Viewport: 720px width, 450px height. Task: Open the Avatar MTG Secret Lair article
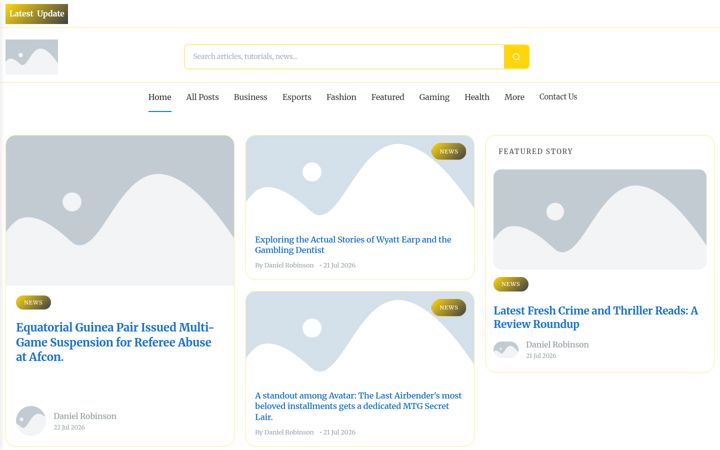pyautogui.click(x=358, y=406)
